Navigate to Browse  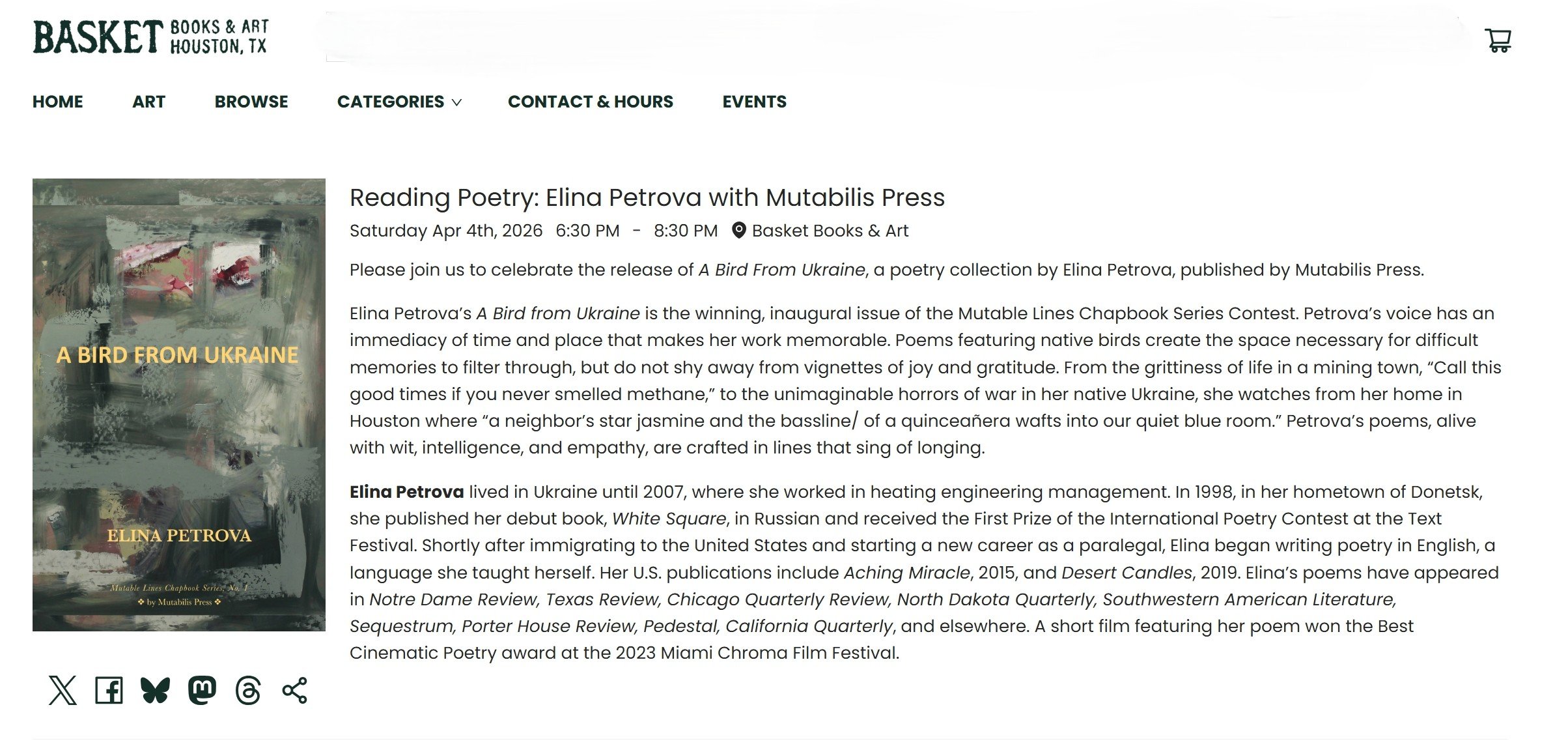(251, 102)
